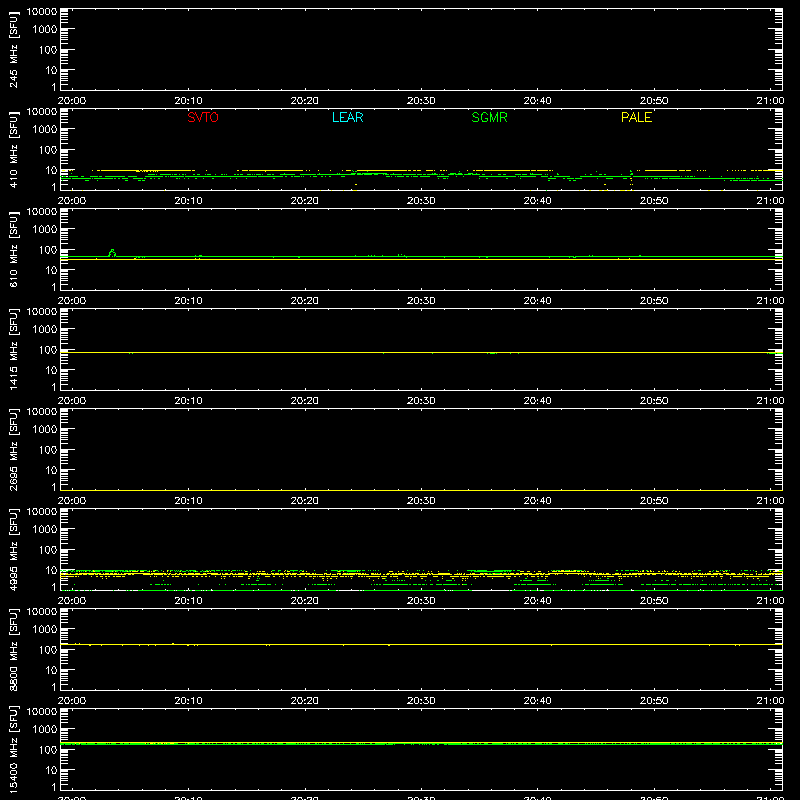Click 20:30 tick label below 245 MHz plot

tap(421, 101)
